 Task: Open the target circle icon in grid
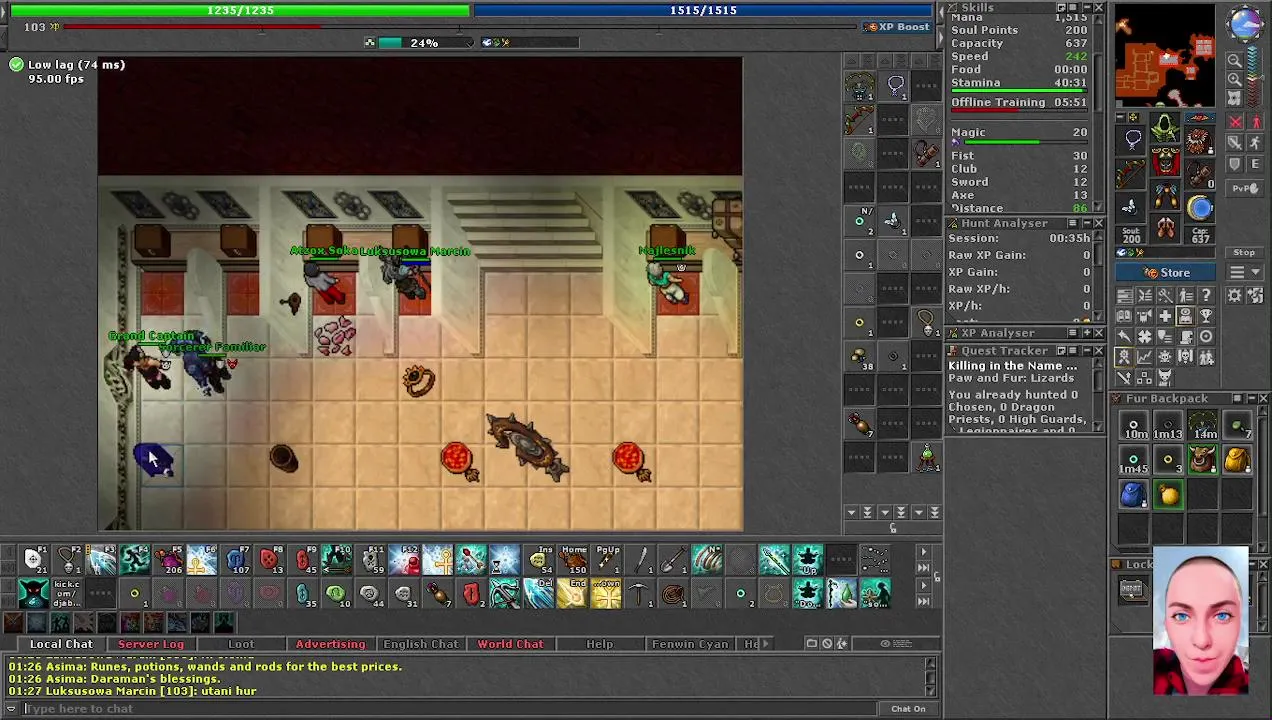(x=1206, y=337)
